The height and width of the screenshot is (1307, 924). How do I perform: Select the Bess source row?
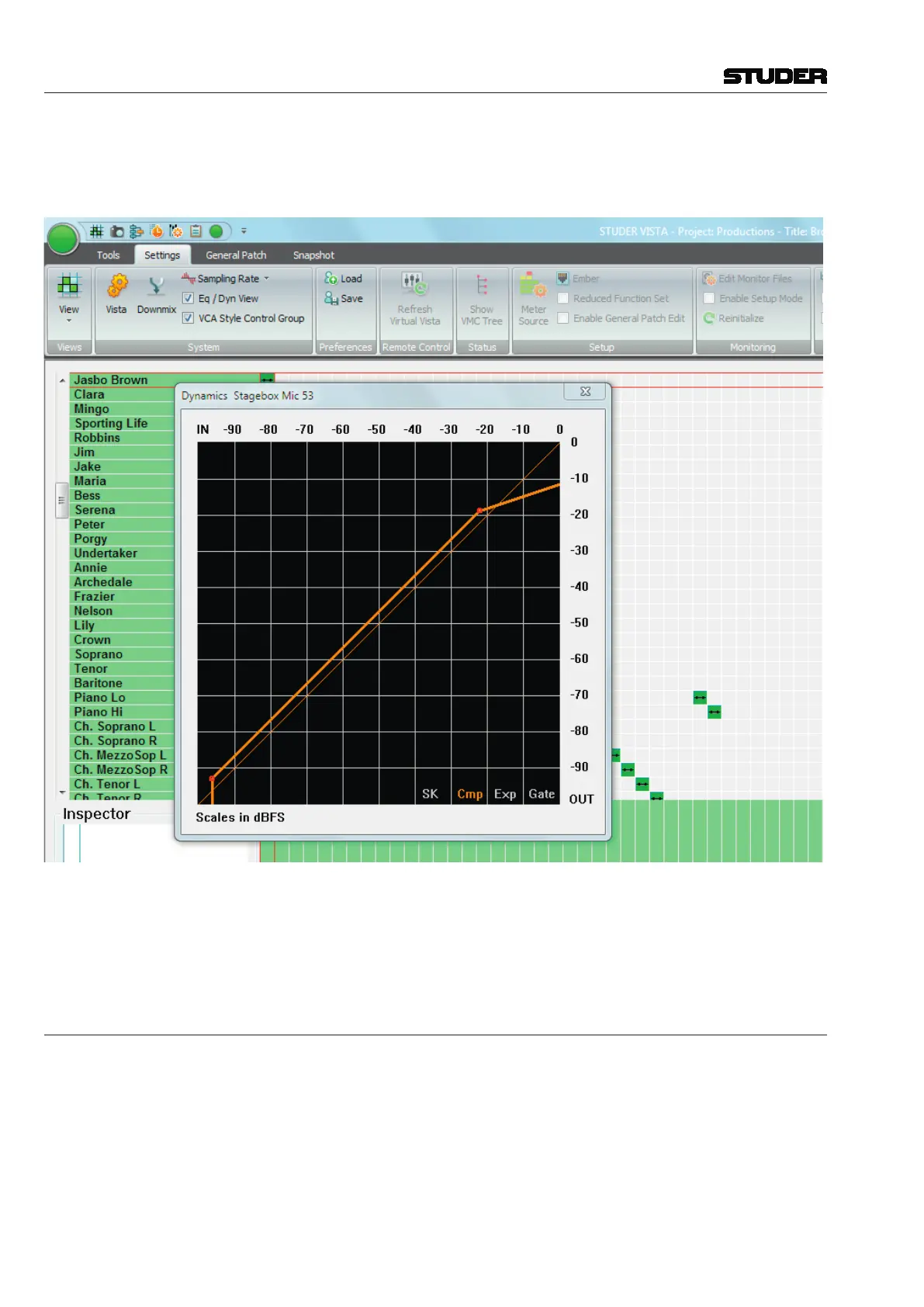point(123,495)
